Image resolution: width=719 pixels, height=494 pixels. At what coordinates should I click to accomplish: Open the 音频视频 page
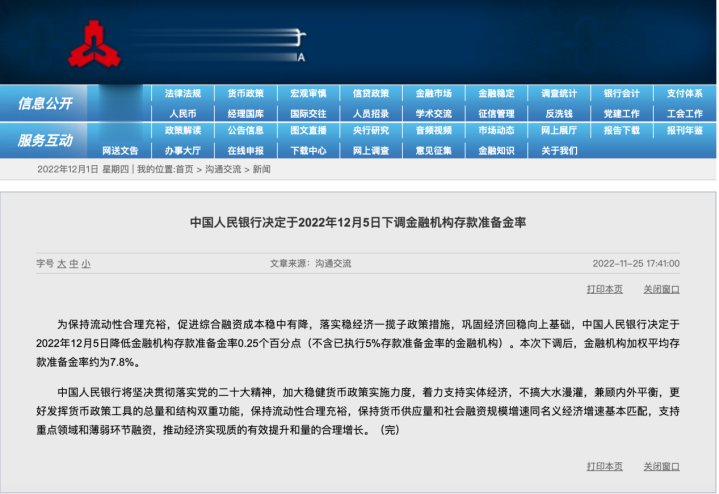tap(434, 130)
